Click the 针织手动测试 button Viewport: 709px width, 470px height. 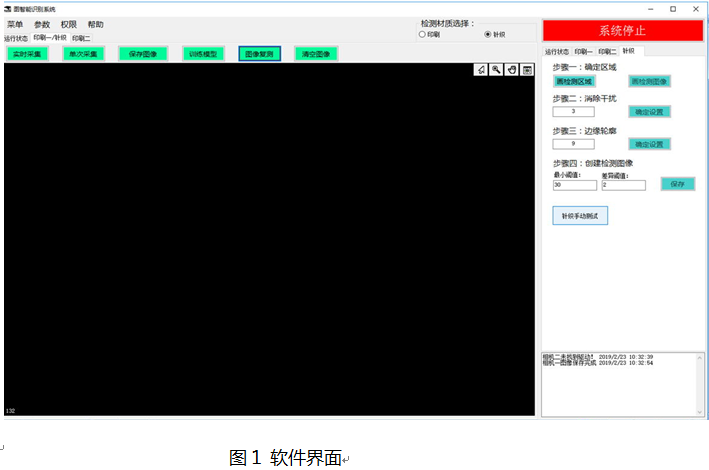pos(580,216)
